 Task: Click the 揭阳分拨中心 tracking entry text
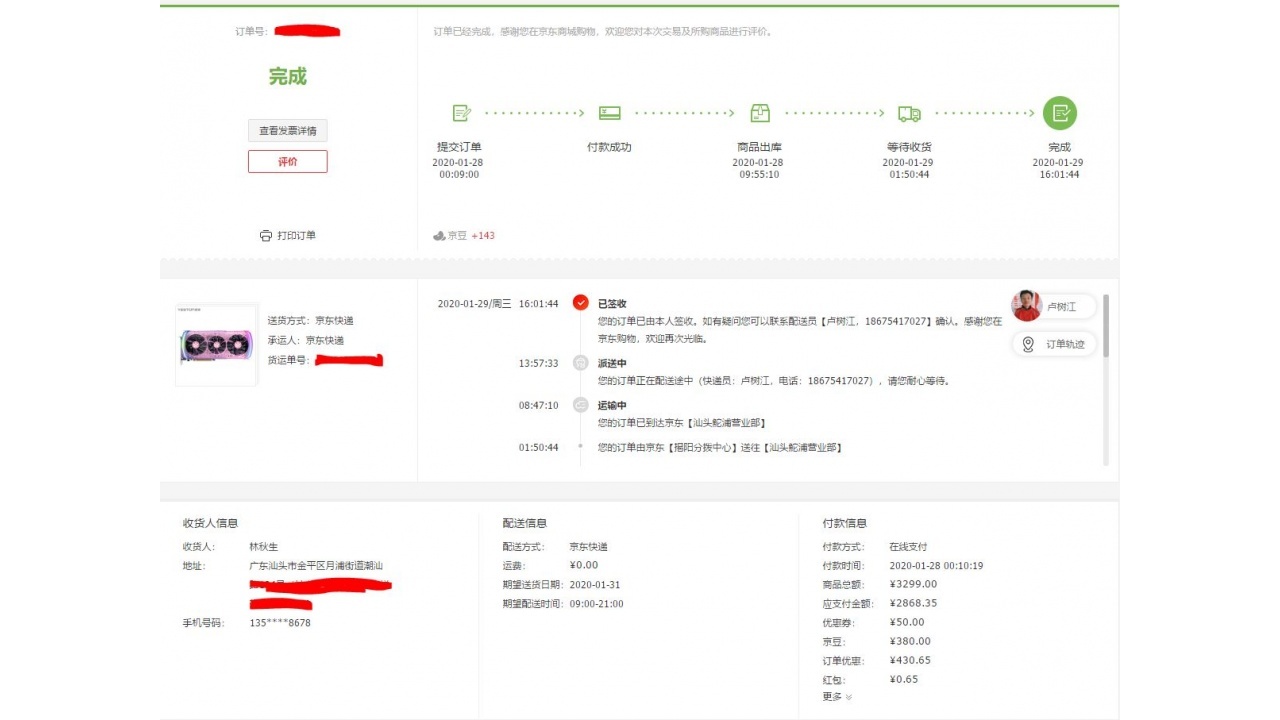(x=719, y=448)
